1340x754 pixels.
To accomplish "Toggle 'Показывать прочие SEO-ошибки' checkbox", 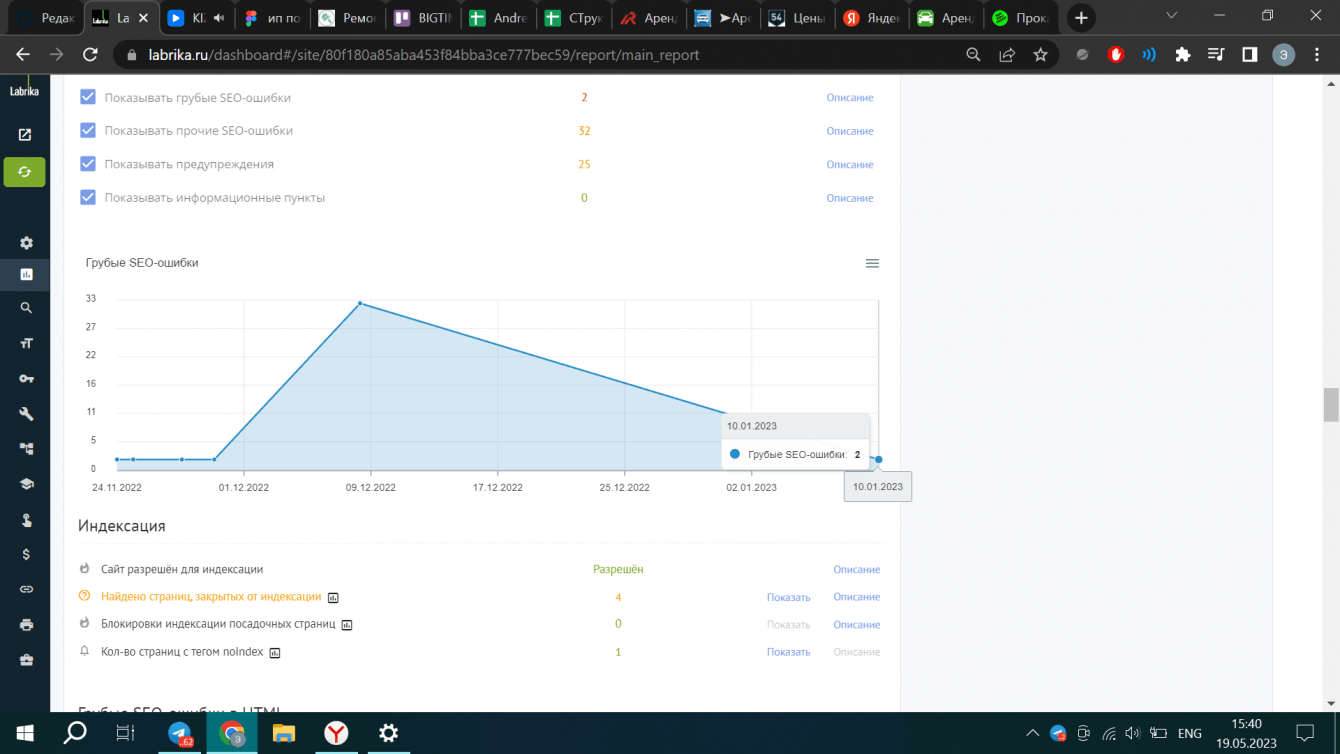I will [88, 131].
